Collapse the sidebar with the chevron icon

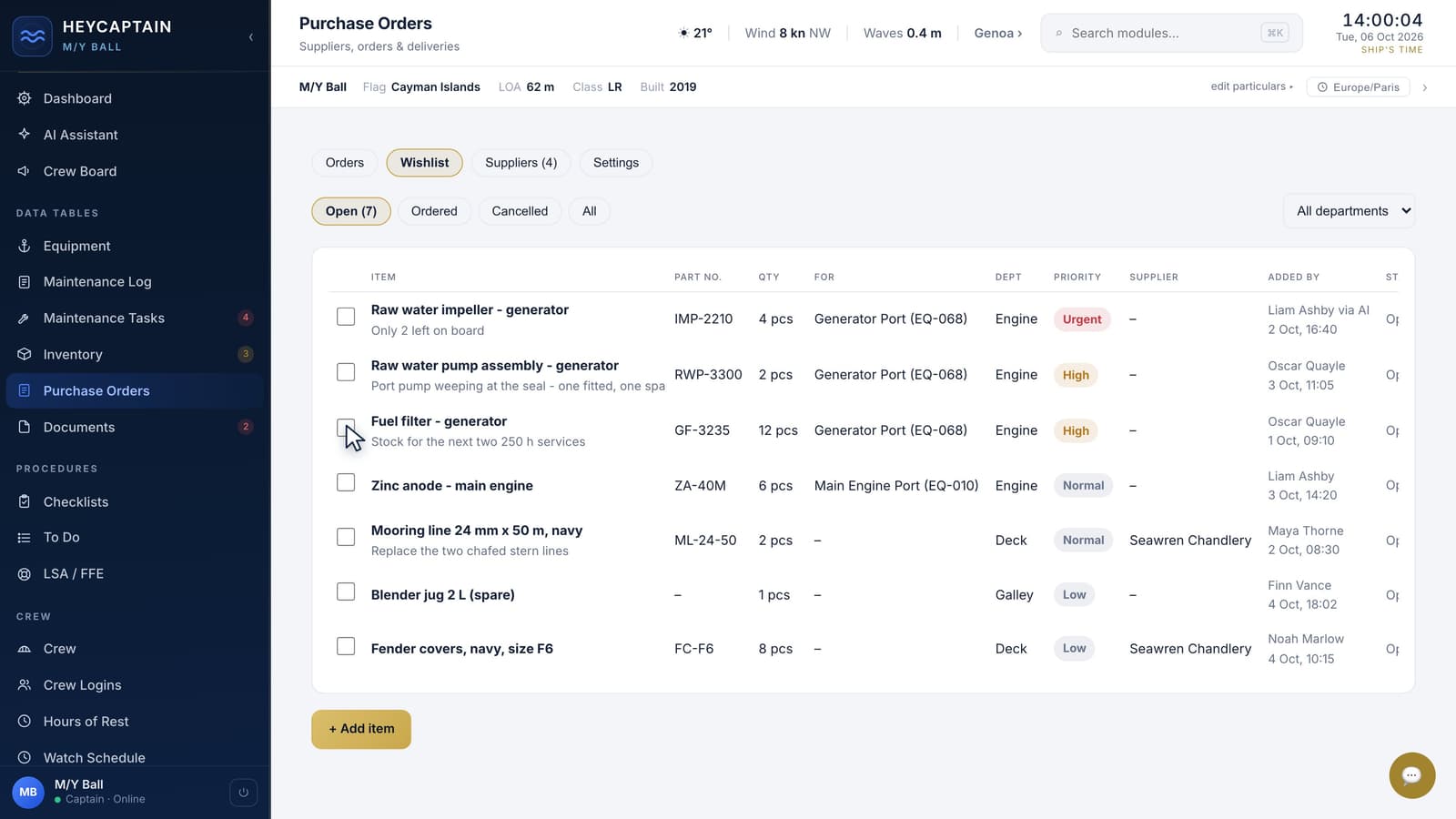pyautogui.click(x=251, y=36)
